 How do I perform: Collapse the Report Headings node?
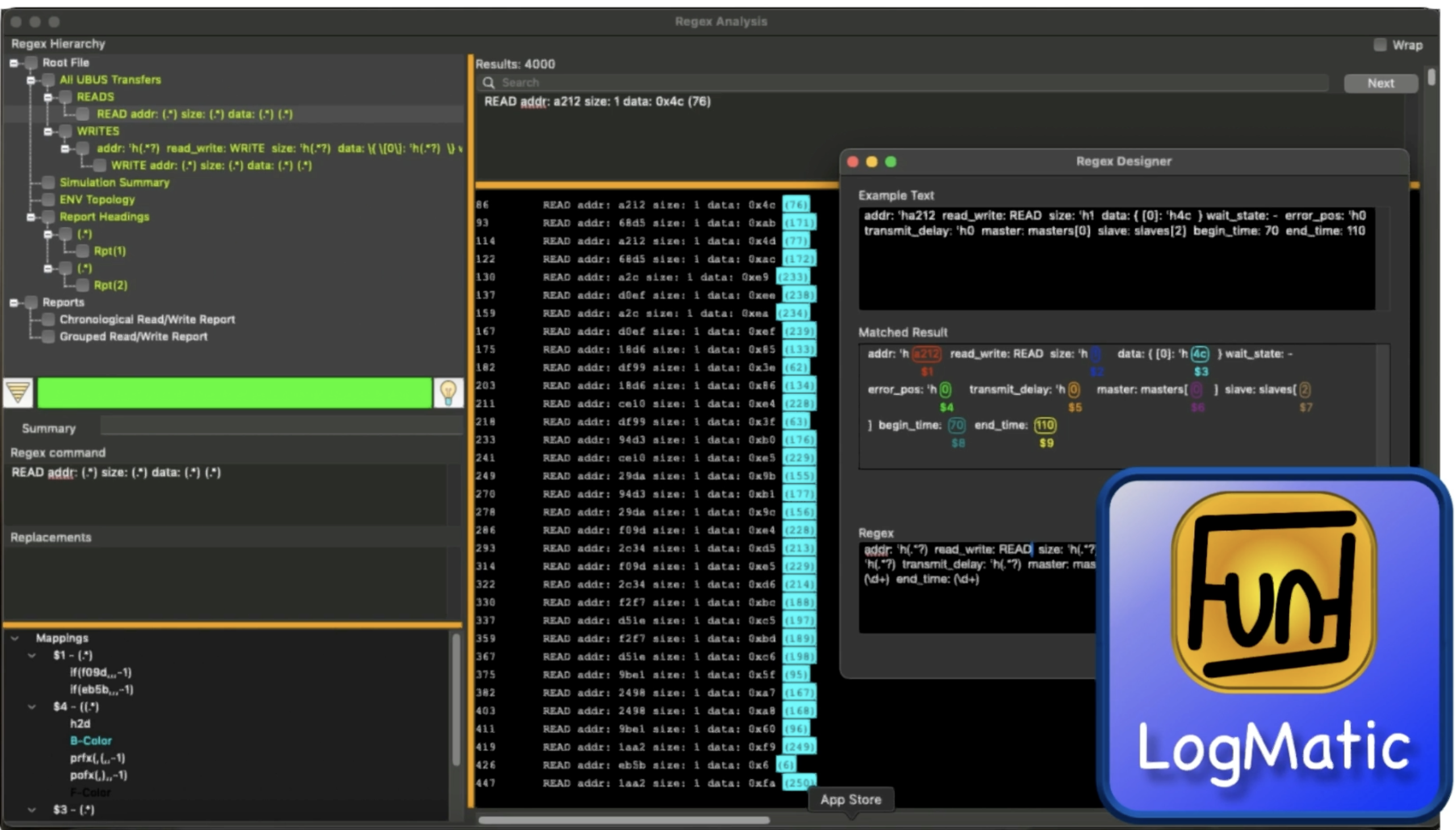tap(31, 217)
